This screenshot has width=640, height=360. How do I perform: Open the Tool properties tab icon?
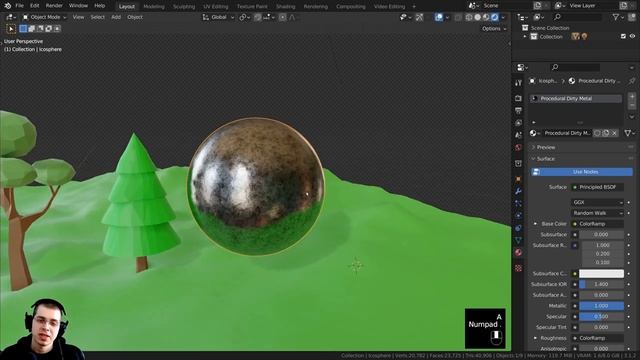pos(518,83)
